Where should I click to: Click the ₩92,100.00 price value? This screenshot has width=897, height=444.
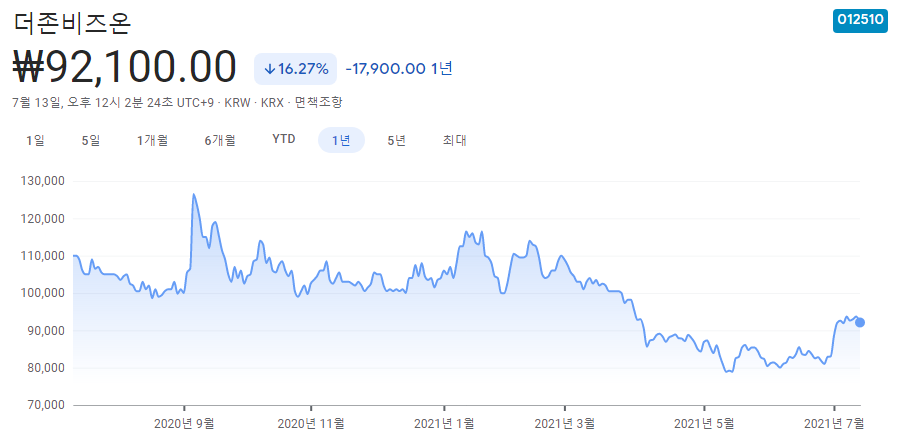(124, 67)
